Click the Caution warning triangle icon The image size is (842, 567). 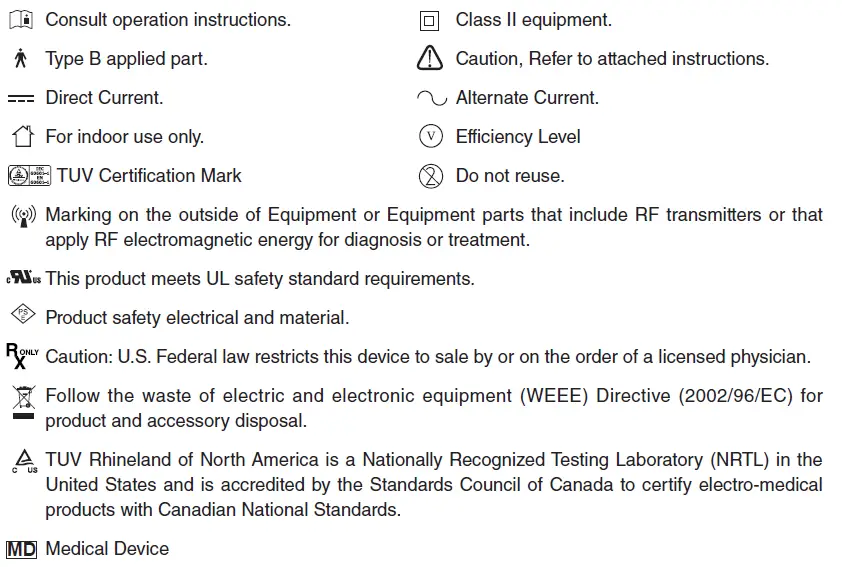(429, 59)
